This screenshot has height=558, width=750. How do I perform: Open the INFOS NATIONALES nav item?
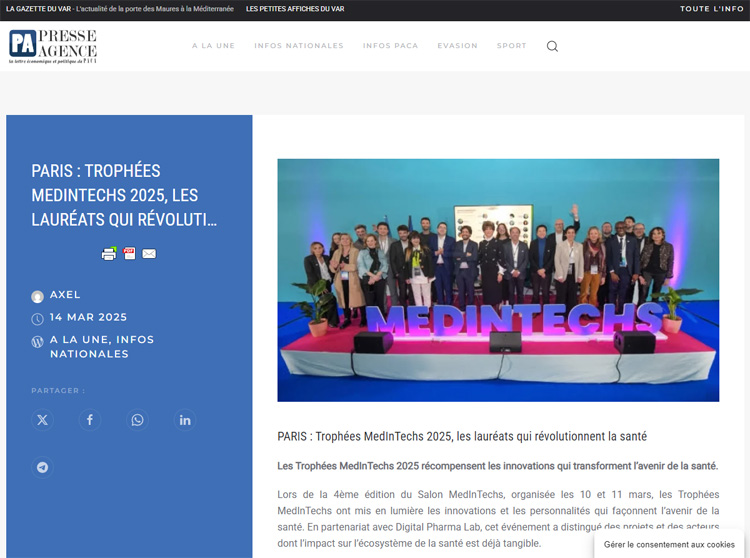point(298,46)
